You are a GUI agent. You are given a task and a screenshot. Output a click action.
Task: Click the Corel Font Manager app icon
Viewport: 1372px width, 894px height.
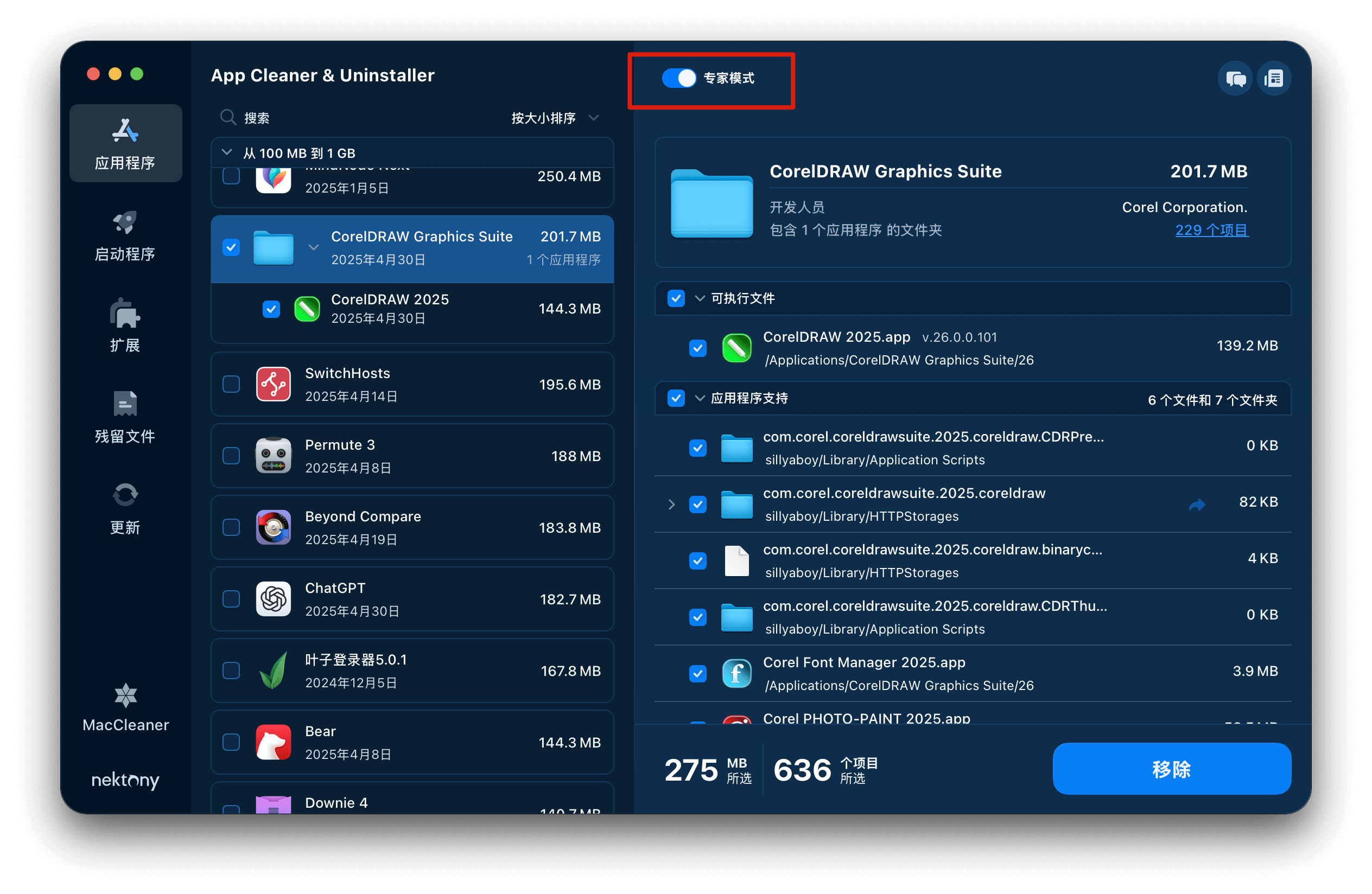point(736,673)
